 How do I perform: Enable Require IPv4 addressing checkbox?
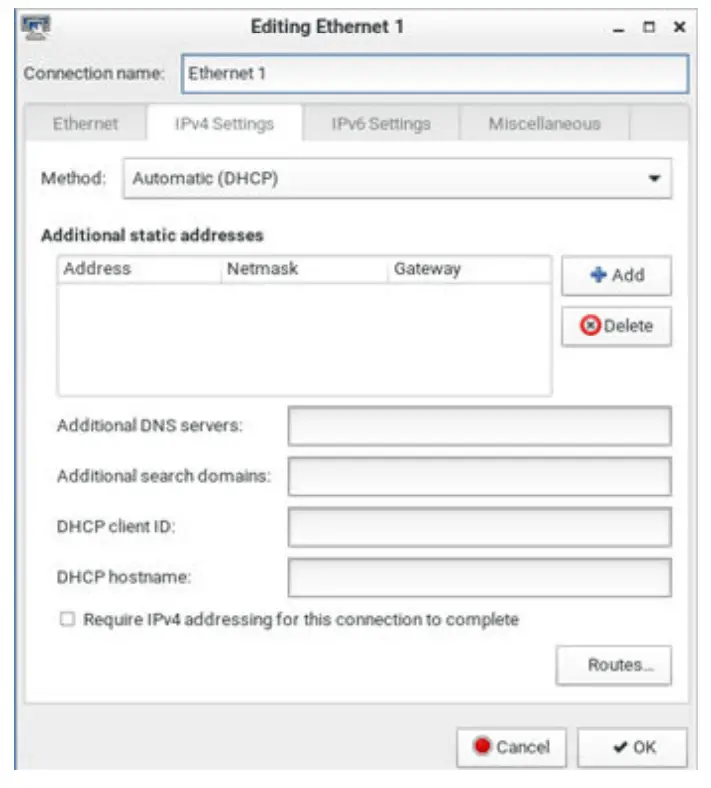click(x=67, y=620)
